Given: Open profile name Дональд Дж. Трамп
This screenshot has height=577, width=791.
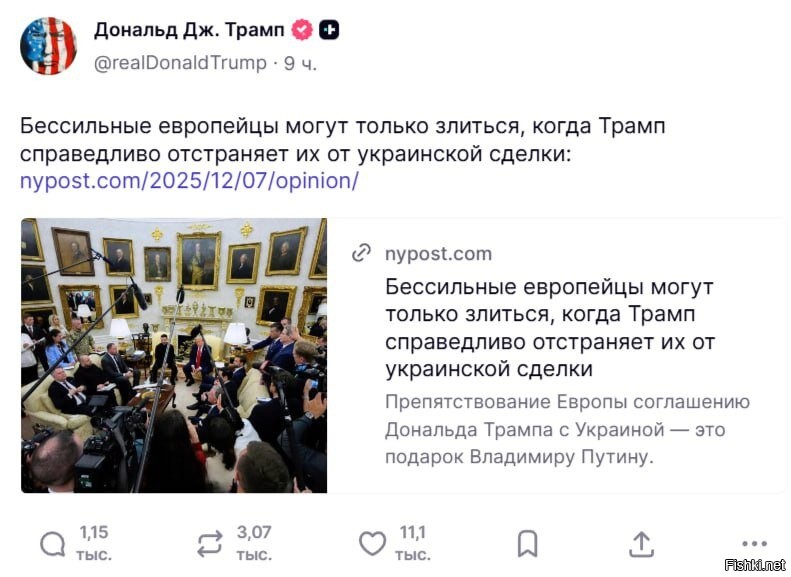Looking at the screenshot, I should pyautogui.click(x=190, y=30).
